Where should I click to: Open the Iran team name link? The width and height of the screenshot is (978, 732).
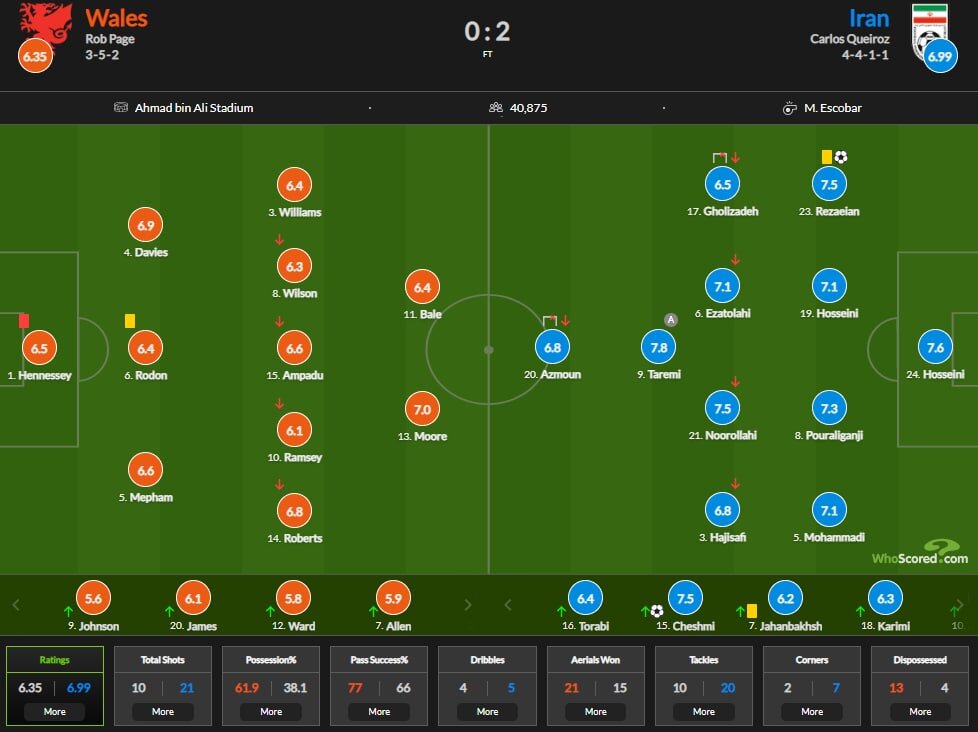coord(868,18)
